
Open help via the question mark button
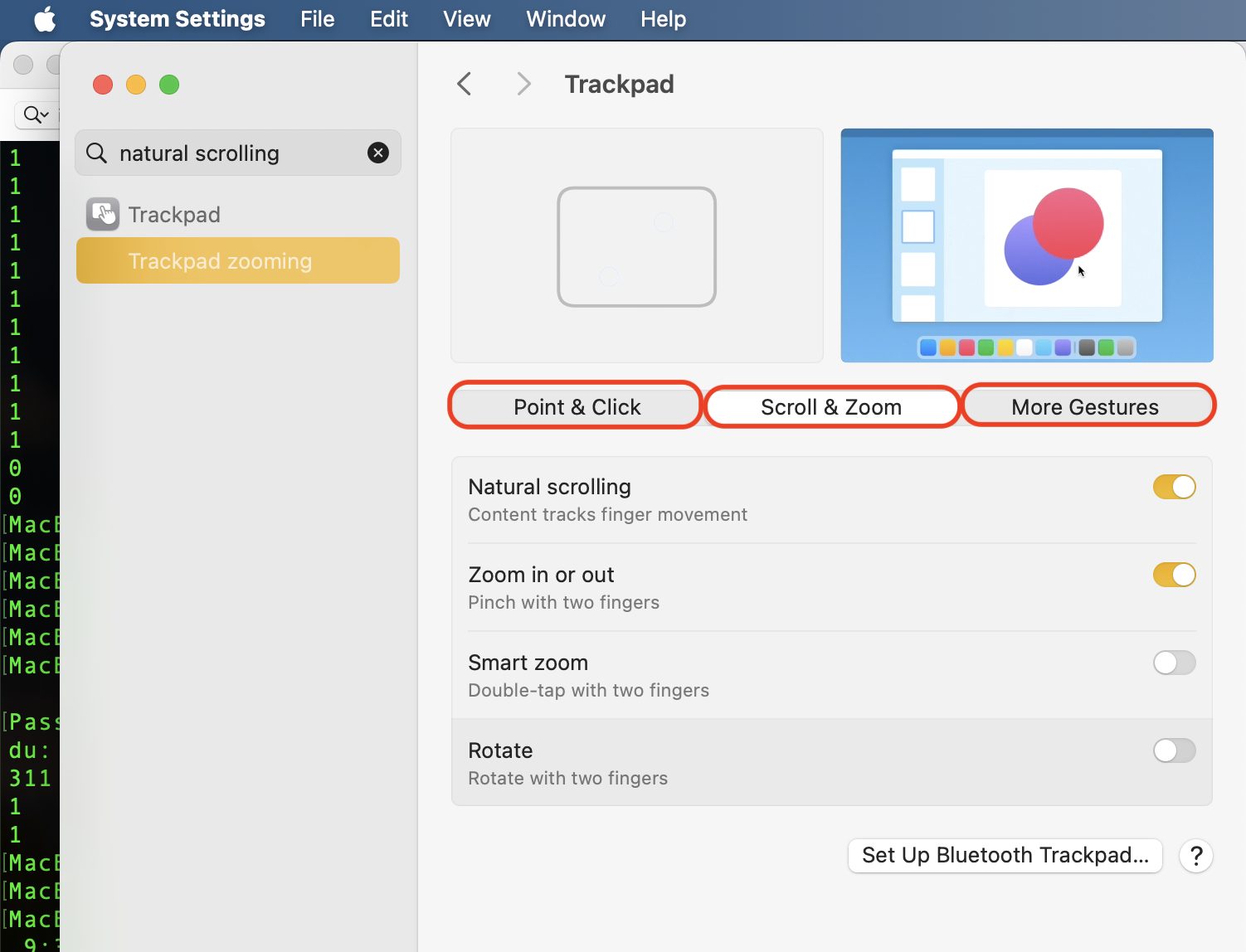coord(1195,856)
